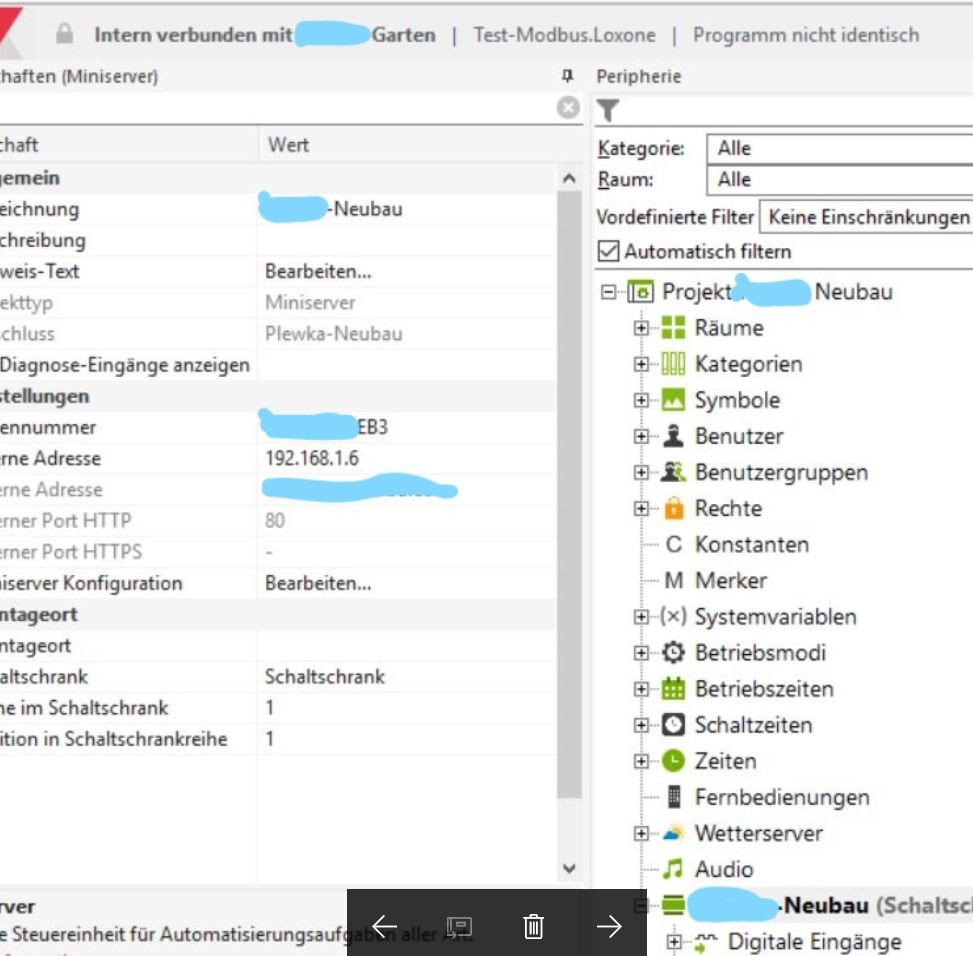Pin the properties panel with the pin icon
The height and width of the screenshot is (956, 973).
point(567,76)
